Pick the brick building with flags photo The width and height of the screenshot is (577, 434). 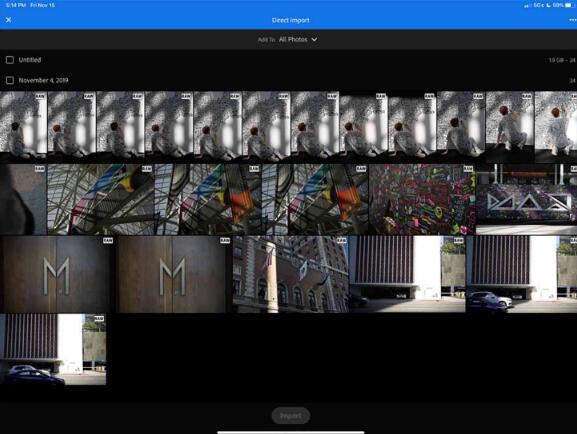(x=290, y=275)
